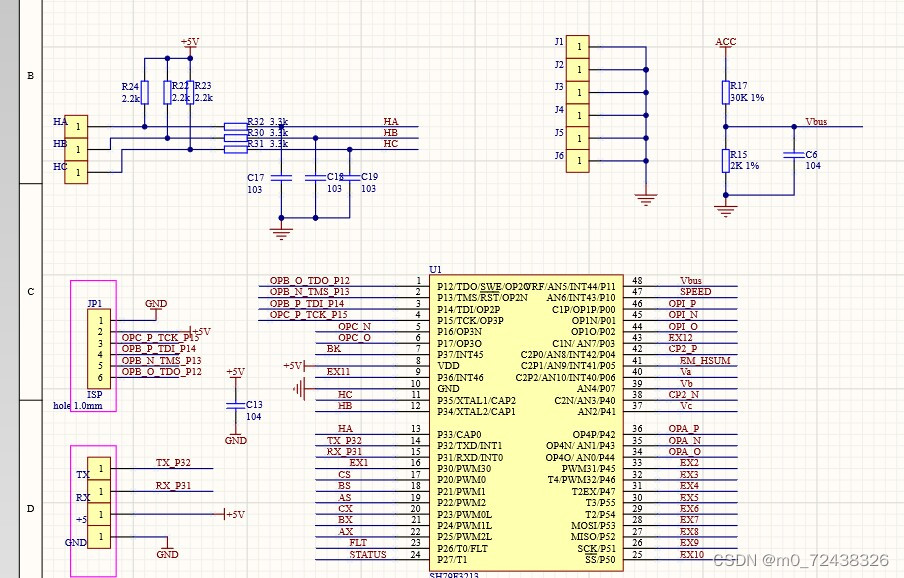Click the J5 connector pad
Screen dimensions: 904x578
[x=578, y=138]
